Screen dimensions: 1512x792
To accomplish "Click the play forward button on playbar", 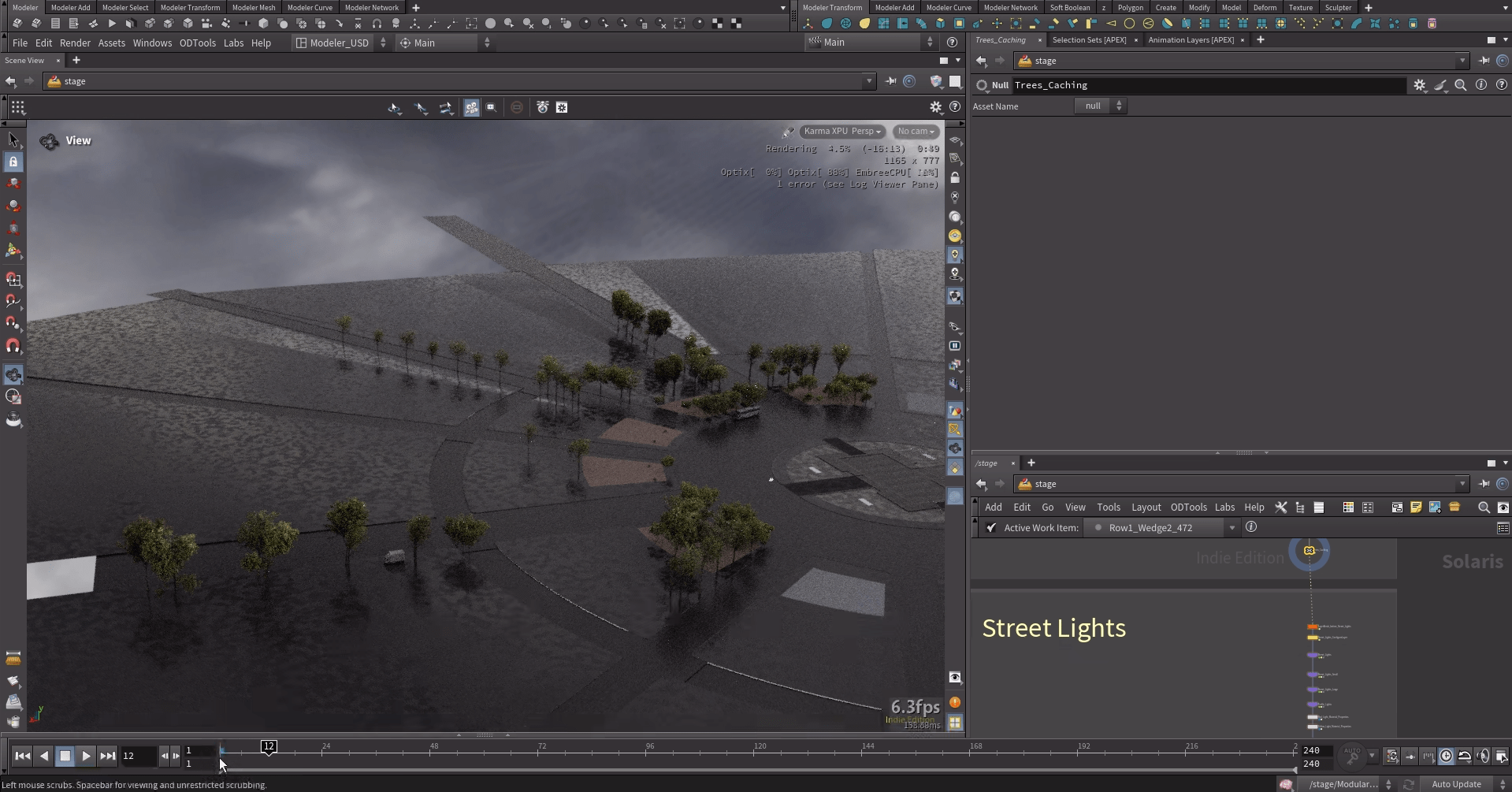I will pyautogui.click(x=86, y=756).
